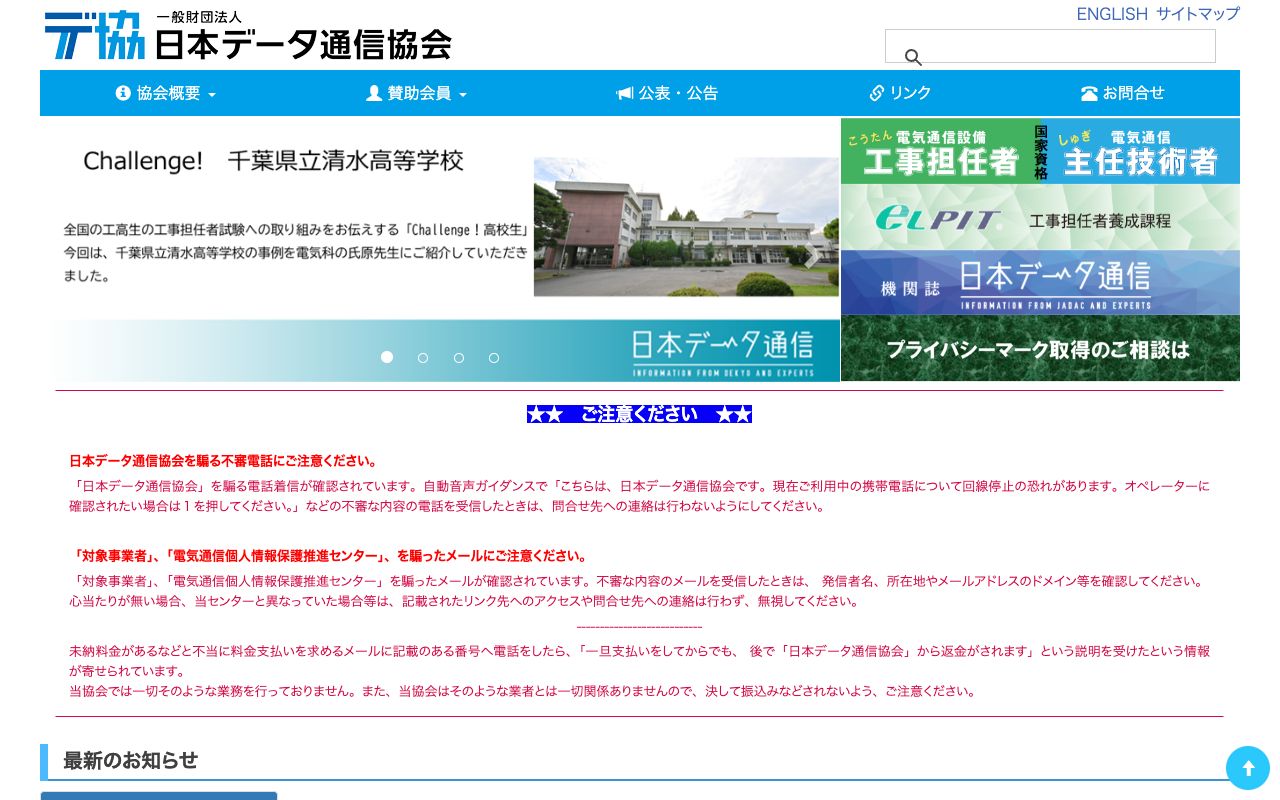Screen dimensions: 1280x800
Task: Click the phone icon on お問合せ
Action: tap(1089, 93)
